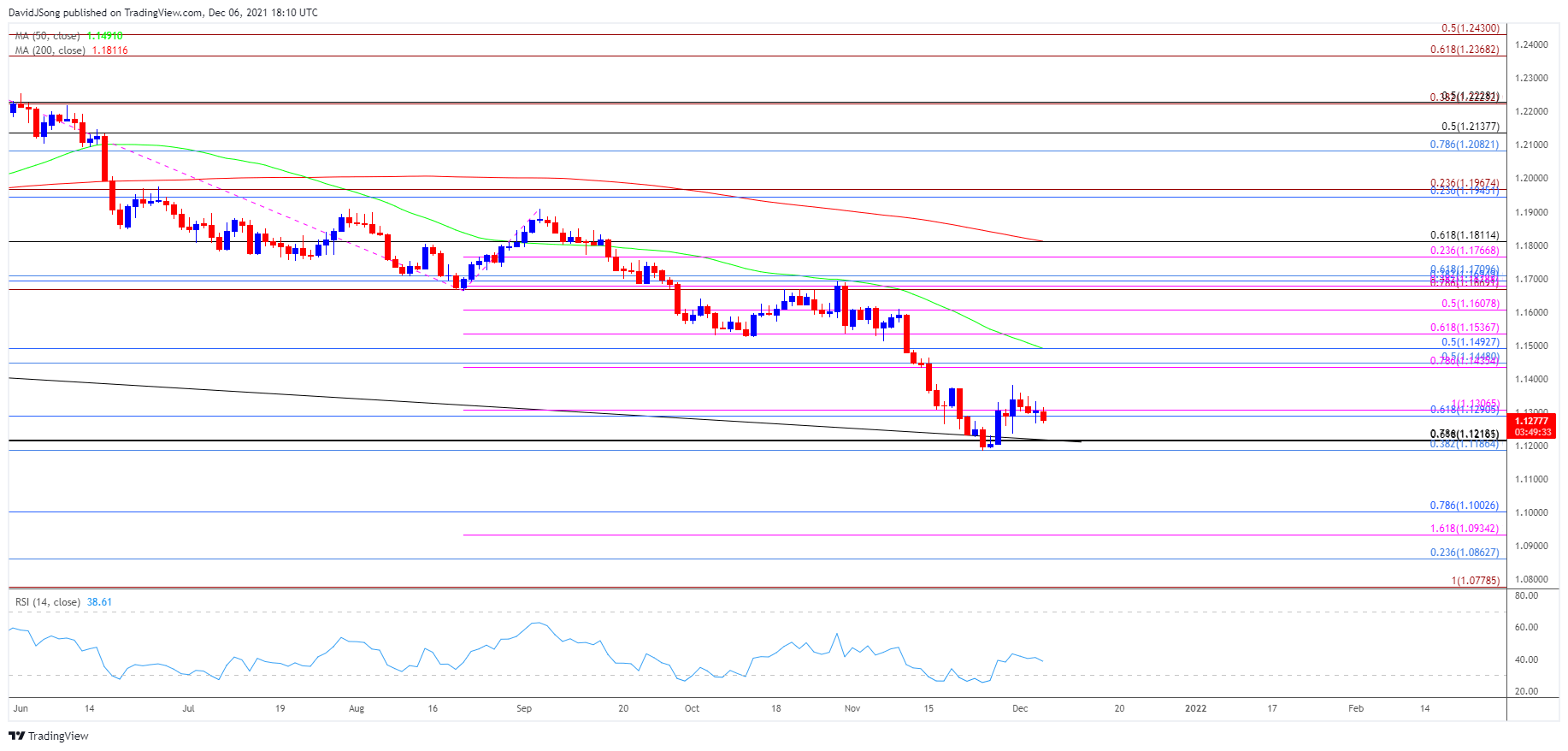Select the 0.236(1.17668) Fibonacci label

(1465, 251)
